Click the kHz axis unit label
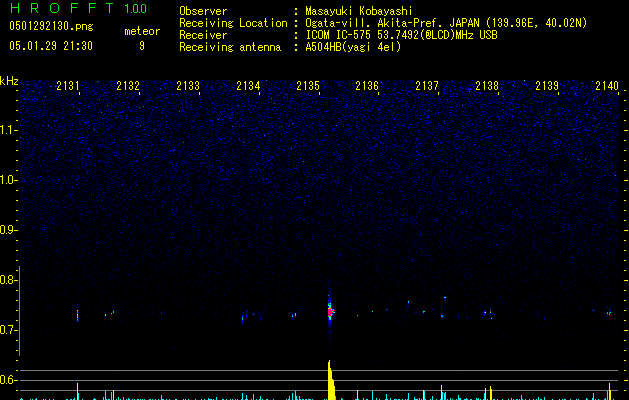629x400 pixels. (9, 81)
